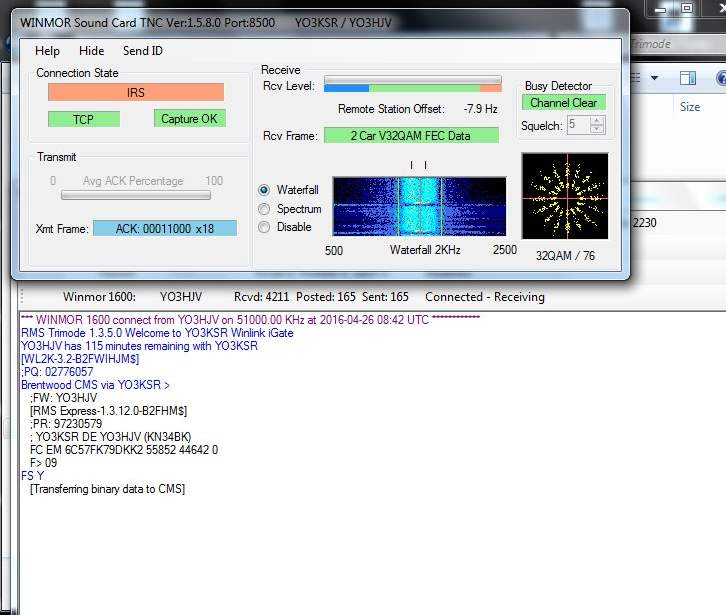
Task: Click the waterfall 2500 frequency label
Action: pos(505,250)
